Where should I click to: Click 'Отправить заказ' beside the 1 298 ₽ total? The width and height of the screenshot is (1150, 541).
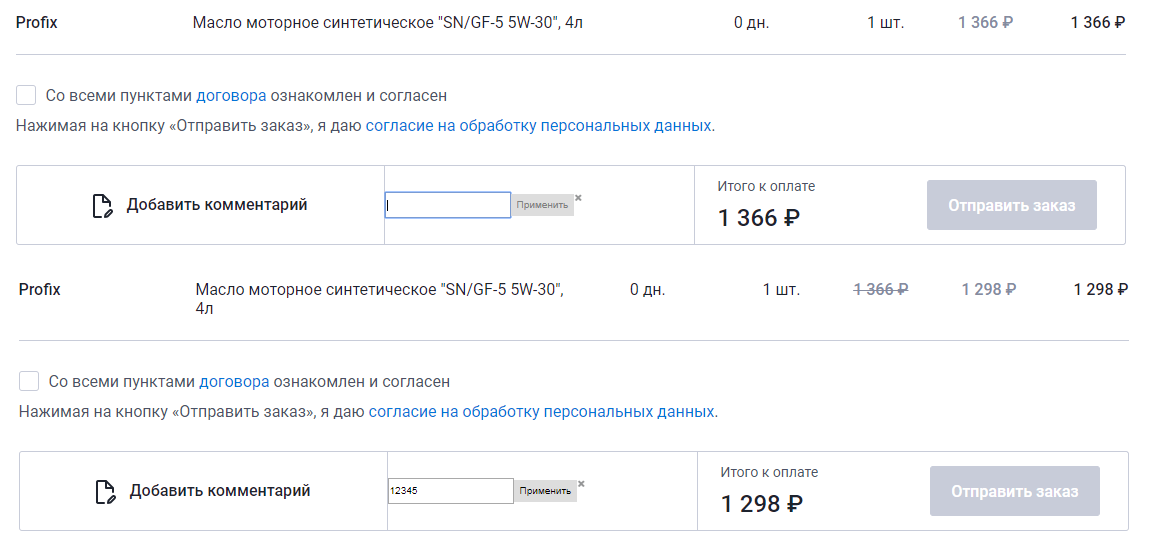1014,491
